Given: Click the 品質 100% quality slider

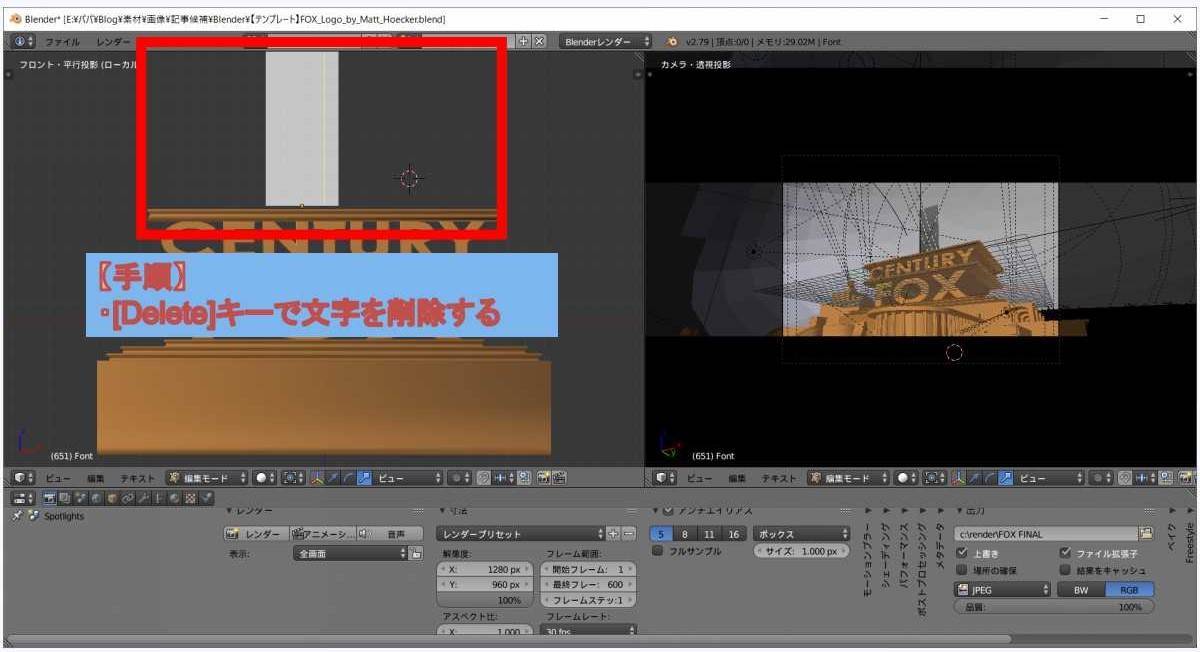Looking at the screenshot, I should (1054, 607).
